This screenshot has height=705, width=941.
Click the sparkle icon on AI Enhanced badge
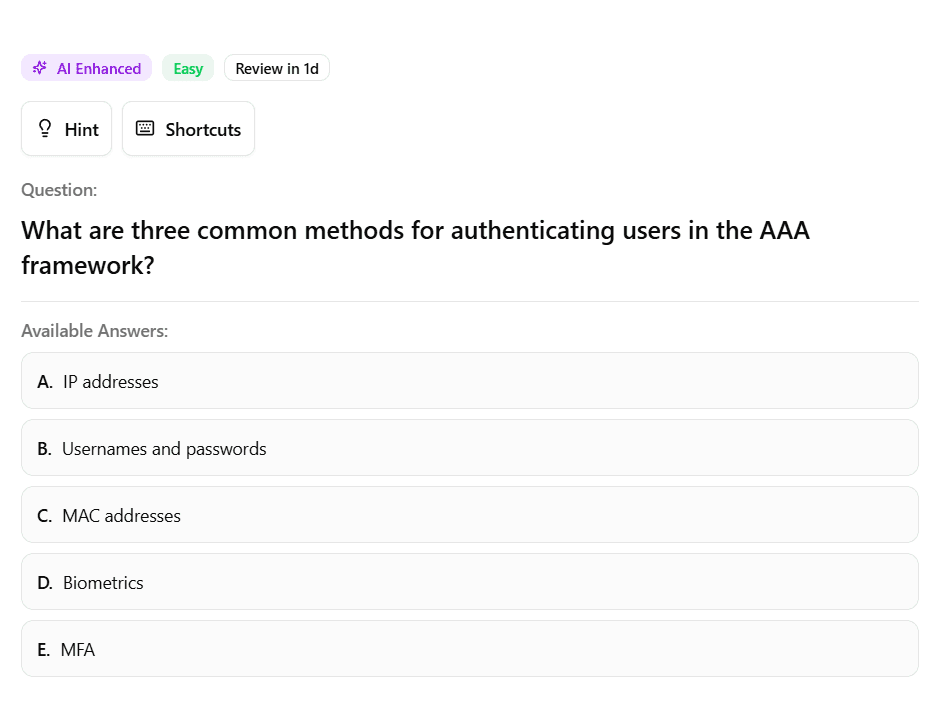[39, 67]
